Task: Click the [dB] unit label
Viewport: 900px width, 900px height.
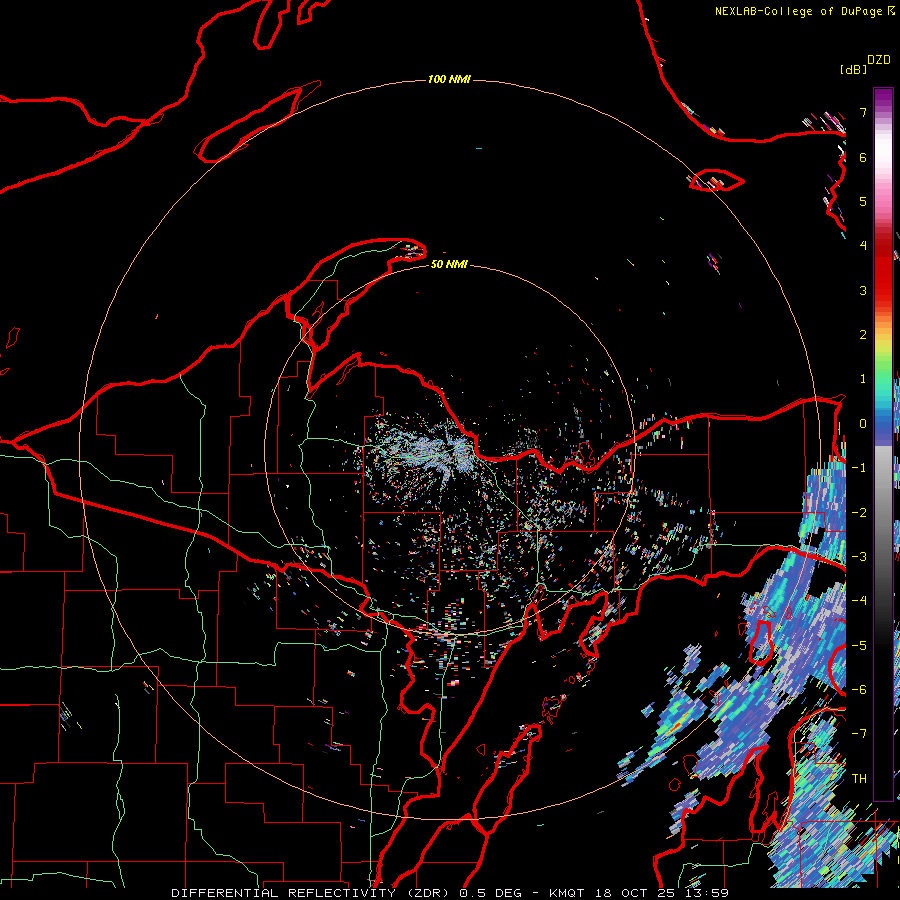Action: point(853,69)
